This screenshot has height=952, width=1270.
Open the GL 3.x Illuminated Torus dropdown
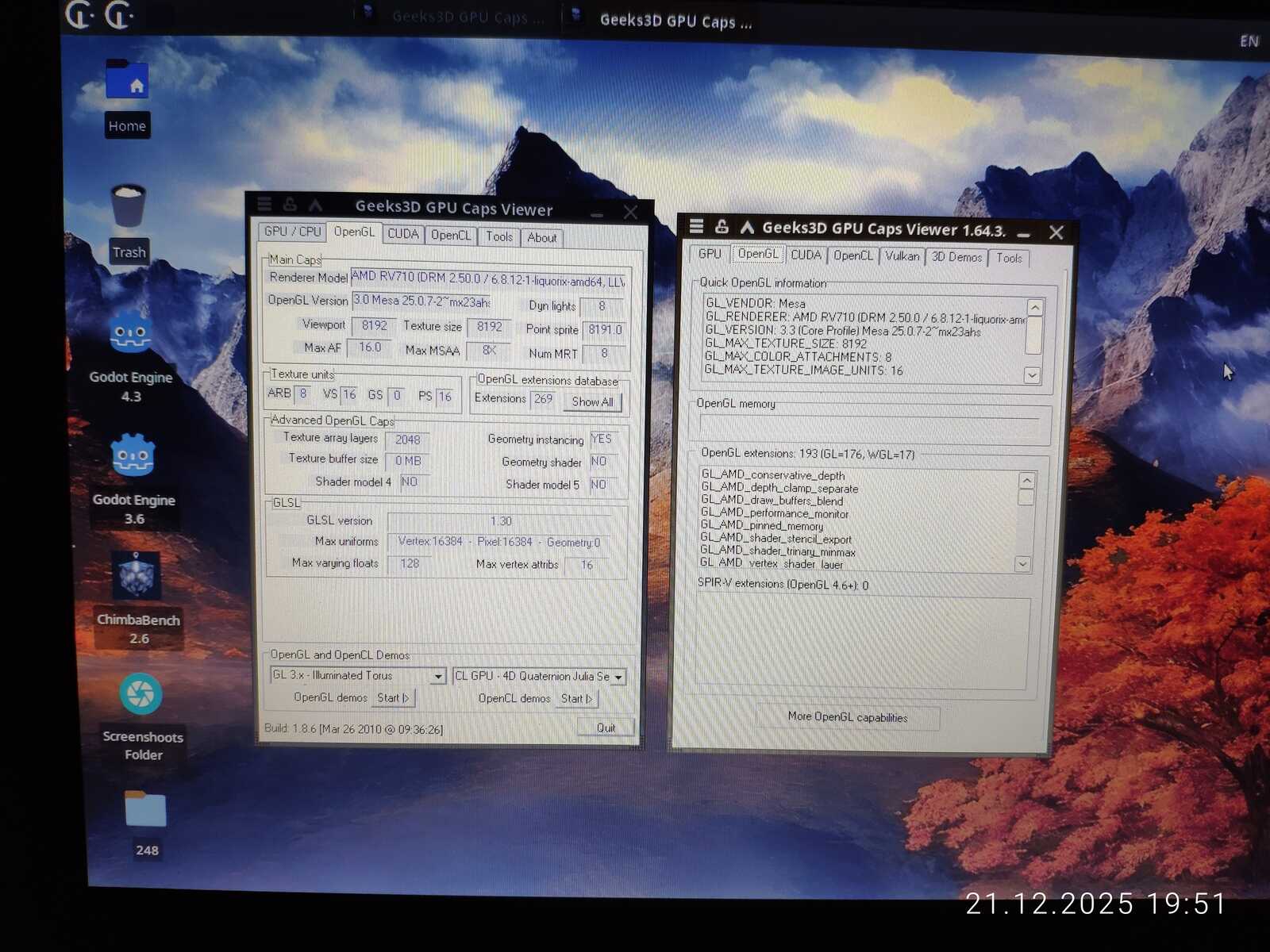pyautogui.click(x=358, y=676)
